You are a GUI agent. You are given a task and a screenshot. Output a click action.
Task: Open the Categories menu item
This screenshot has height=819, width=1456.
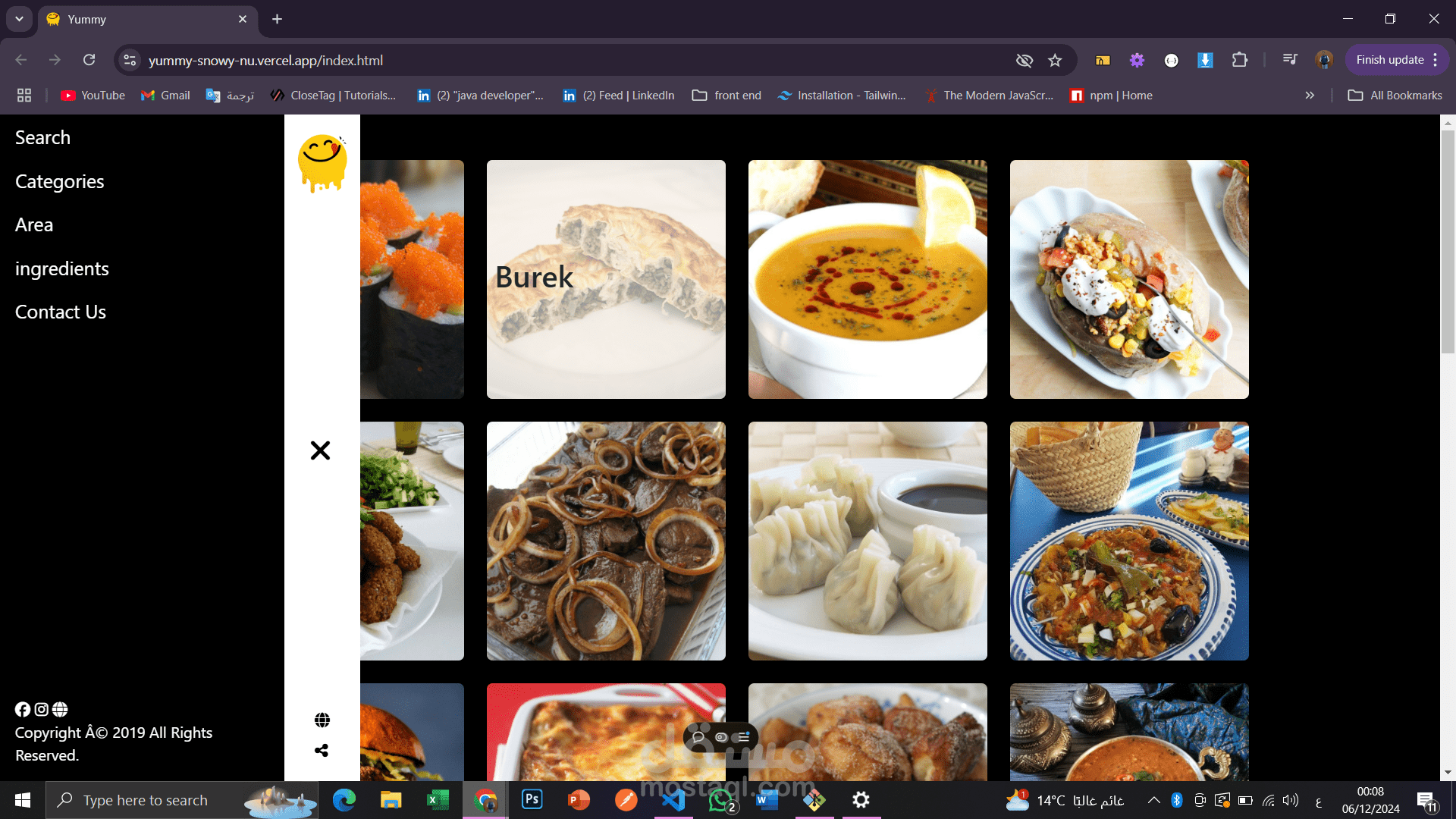[59, 181]
